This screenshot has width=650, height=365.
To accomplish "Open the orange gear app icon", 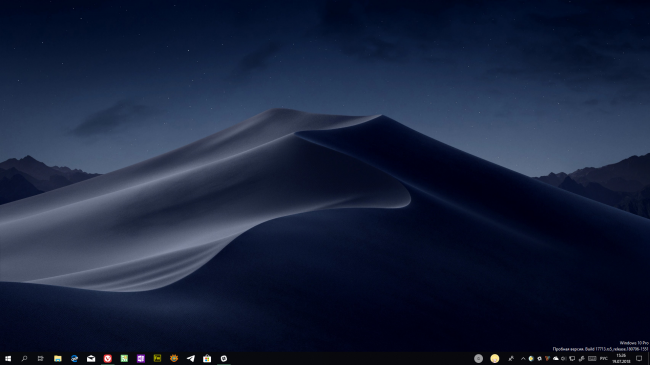I will click(174, 358).
